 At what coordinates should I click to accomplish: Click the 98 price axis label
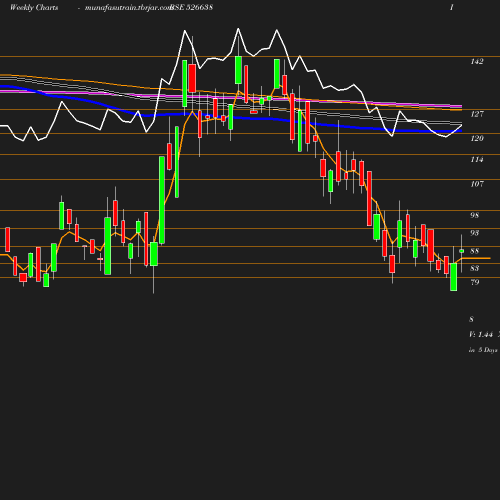(475, 215)
